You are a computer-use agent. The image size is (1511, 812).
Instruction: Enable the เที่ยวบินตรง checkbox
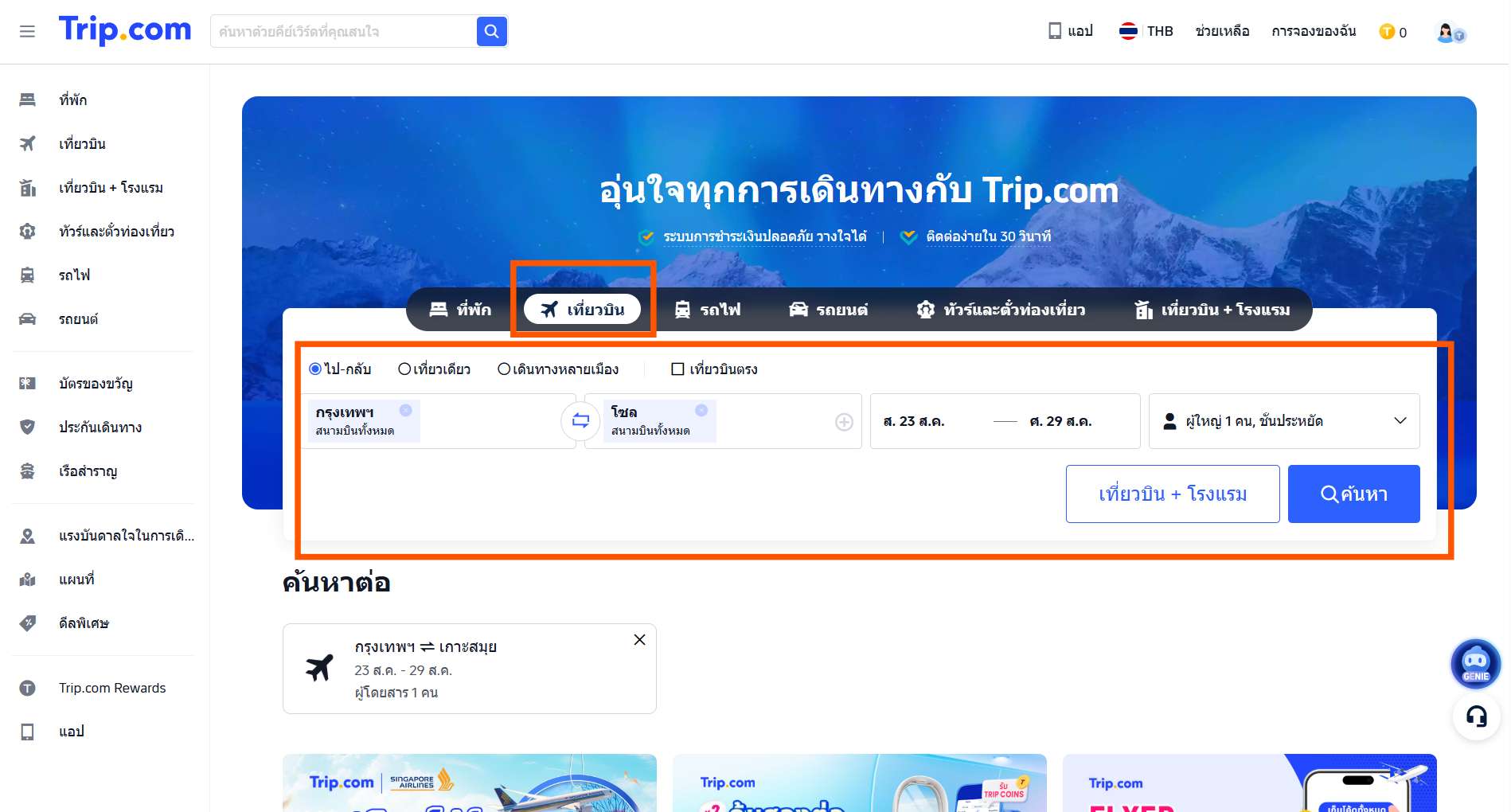(677, 369)
